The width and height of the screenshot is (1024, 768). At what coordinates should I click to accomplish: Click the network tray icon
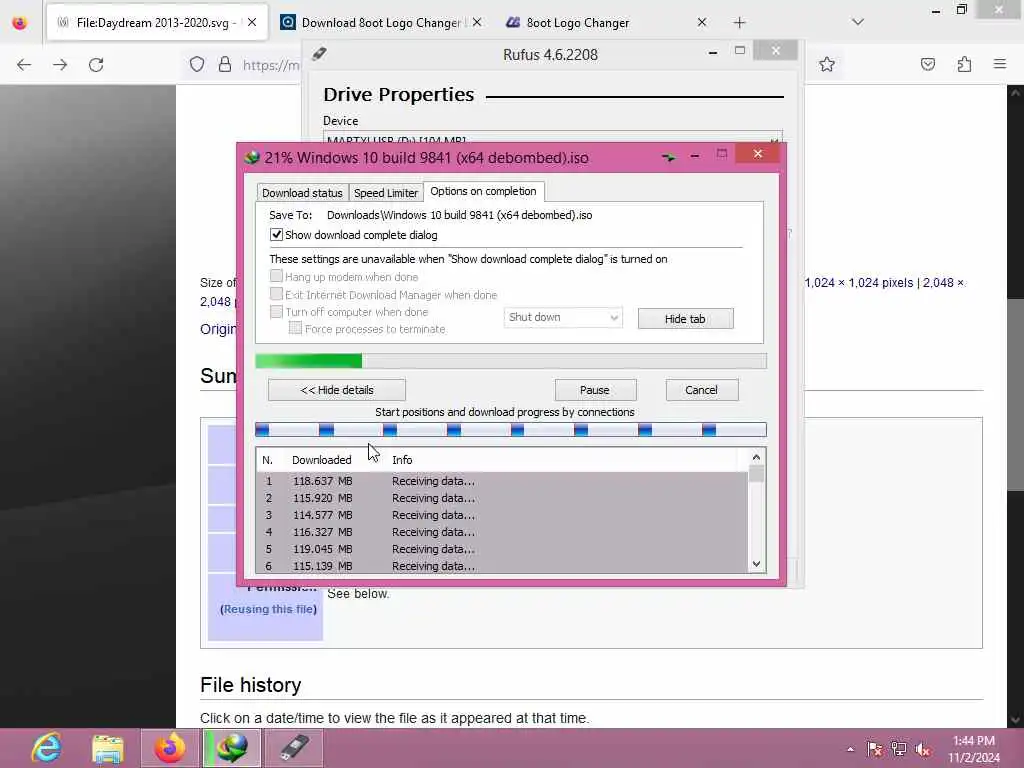[899, 749]
